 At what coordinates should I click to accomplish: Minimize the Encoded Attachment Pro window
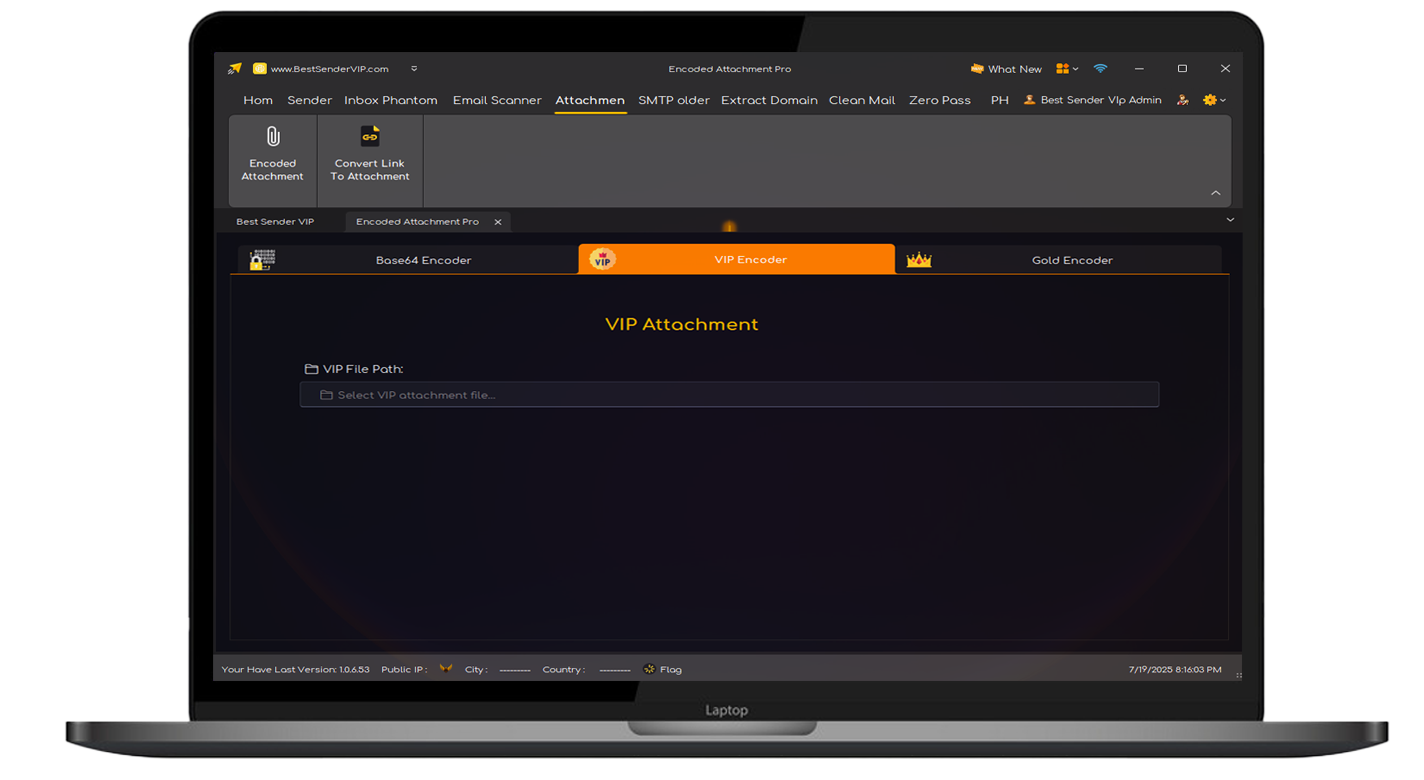(x=1139, y=69)
